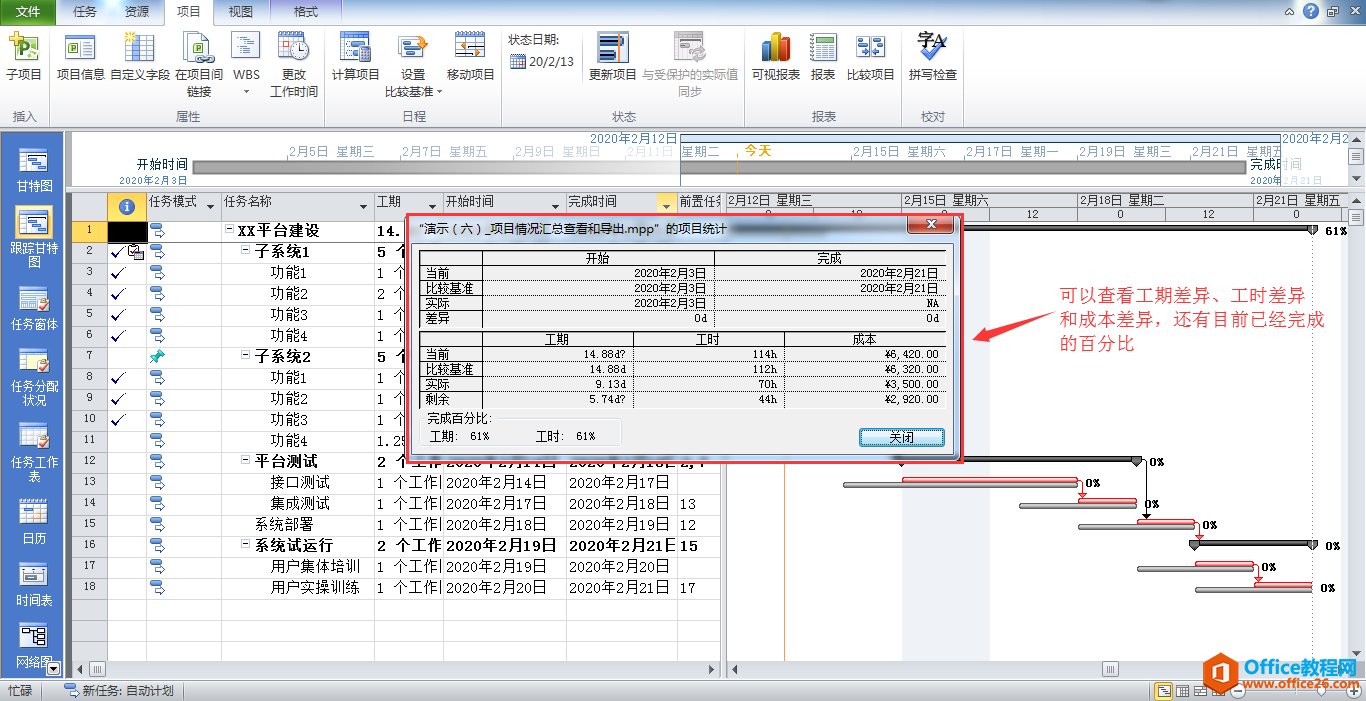Click 计算项目 calculate project icon

(356, 56)
